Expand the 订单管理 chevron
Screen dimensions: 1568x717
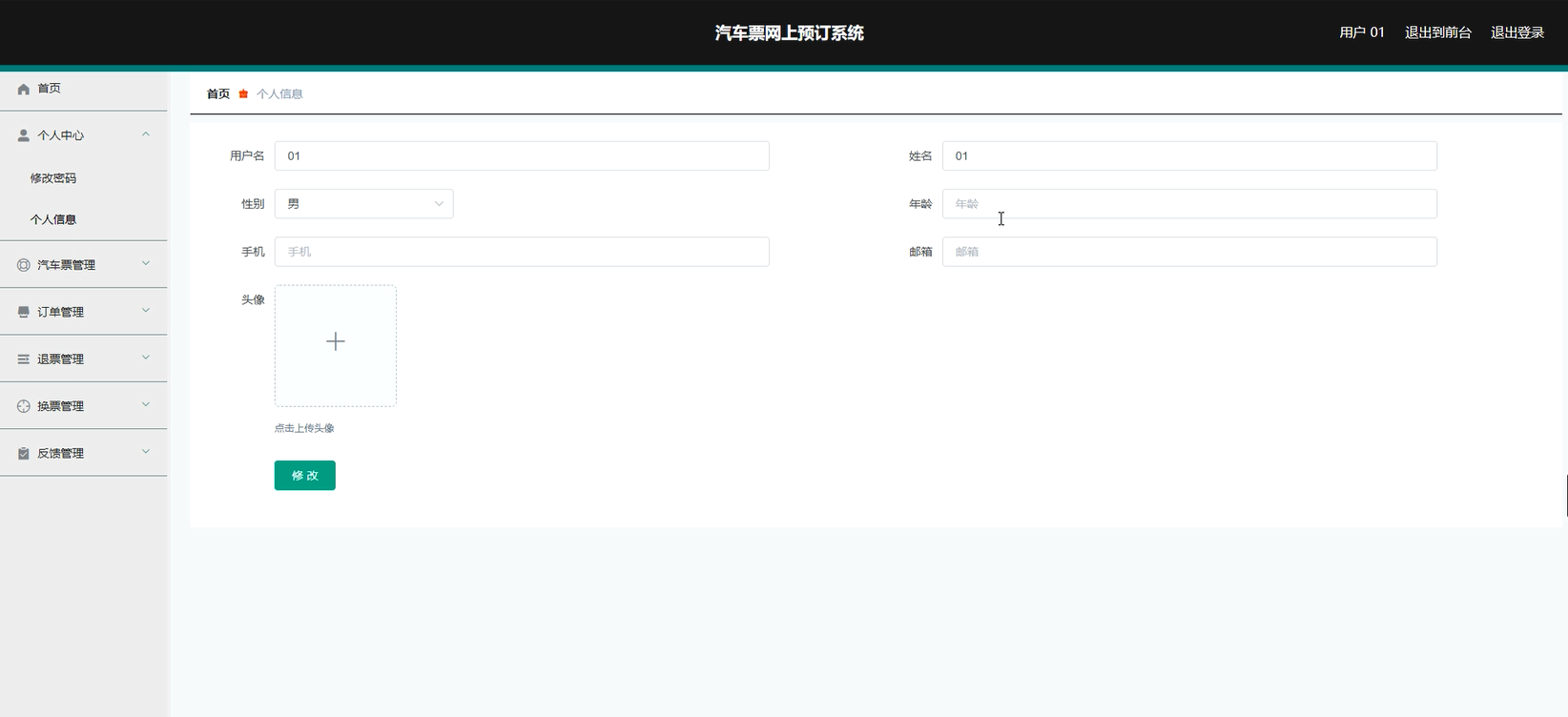(146, 310)
